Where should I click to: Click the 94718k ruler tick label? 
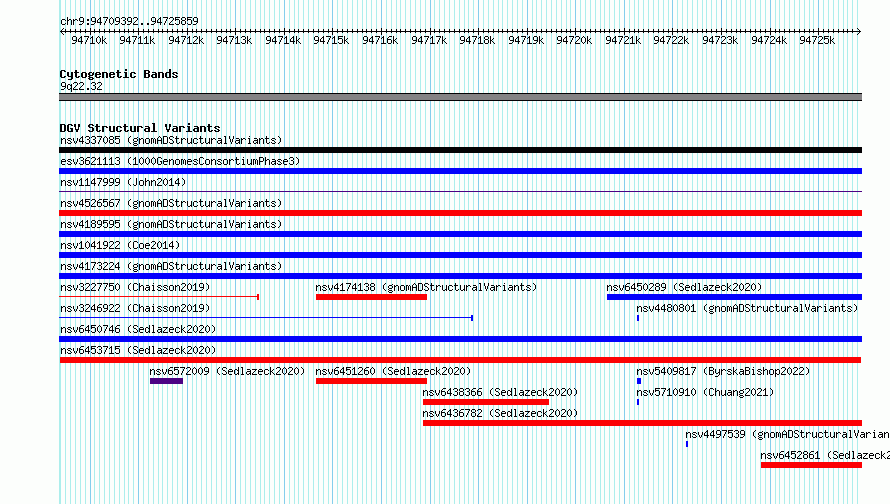pos(477,40)
